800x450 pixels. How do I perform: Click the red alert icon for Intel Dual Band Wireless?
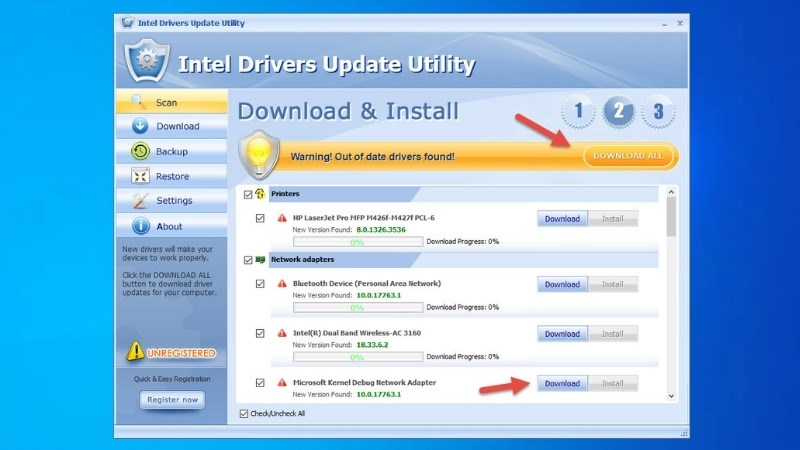(x=282, y=333)
